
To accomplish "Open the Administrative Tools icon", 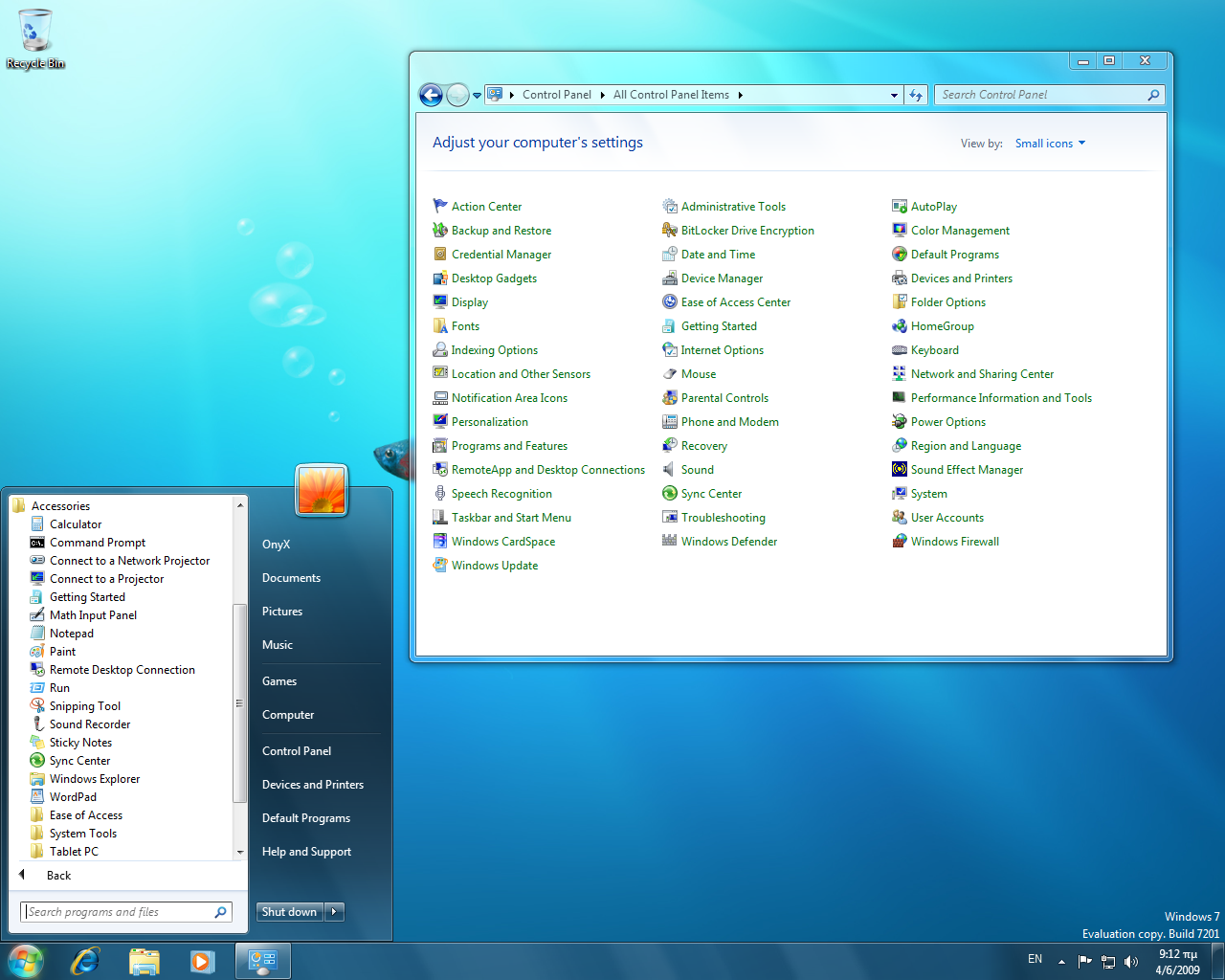I will coord(670,206).
